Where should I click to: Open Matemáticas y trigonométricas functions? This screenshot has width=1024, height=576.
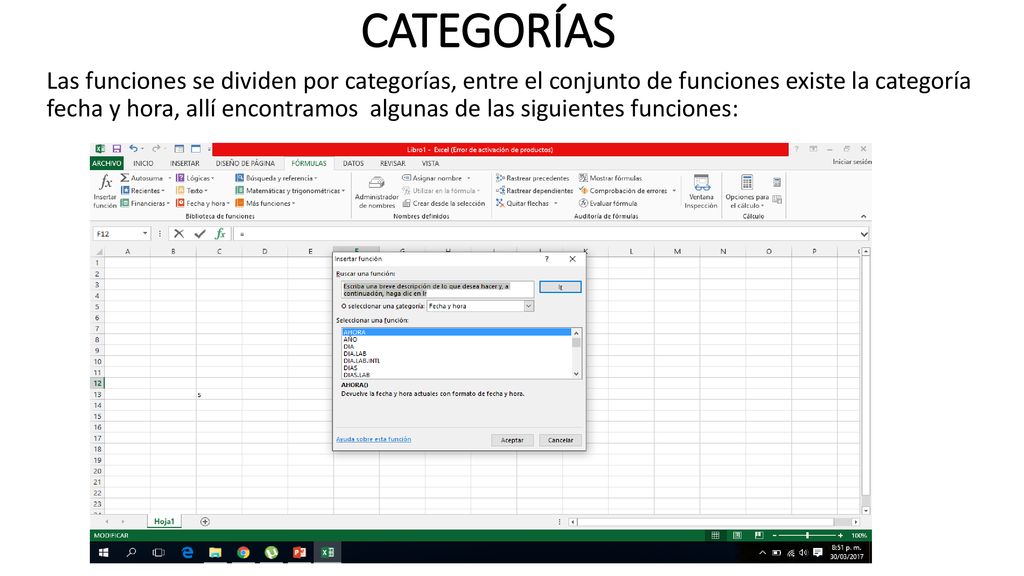(x=290, y=191)
